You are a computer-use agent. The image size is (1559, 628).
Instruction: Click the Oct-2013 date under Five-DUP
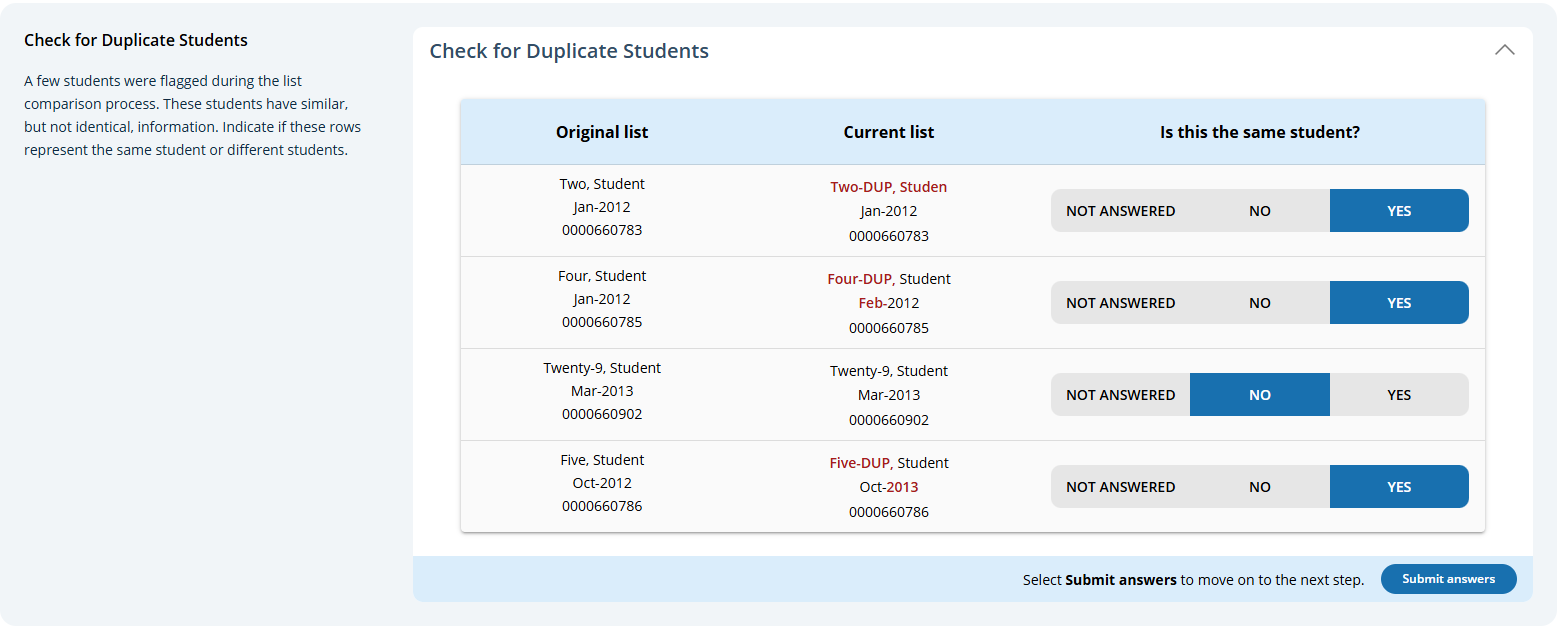pos(888,487)
